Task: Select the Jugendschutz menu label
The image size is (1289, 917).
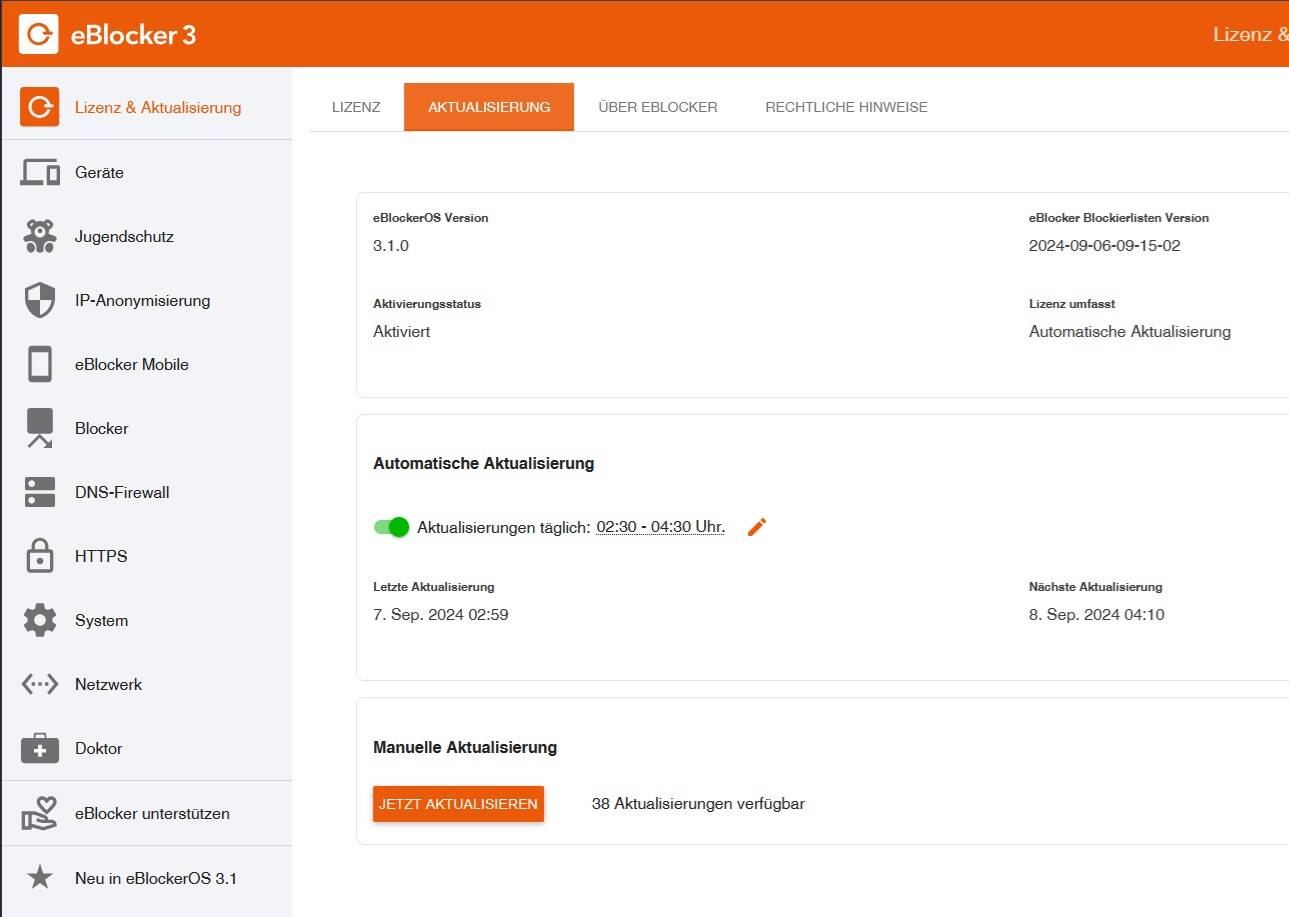Action: 124,237
